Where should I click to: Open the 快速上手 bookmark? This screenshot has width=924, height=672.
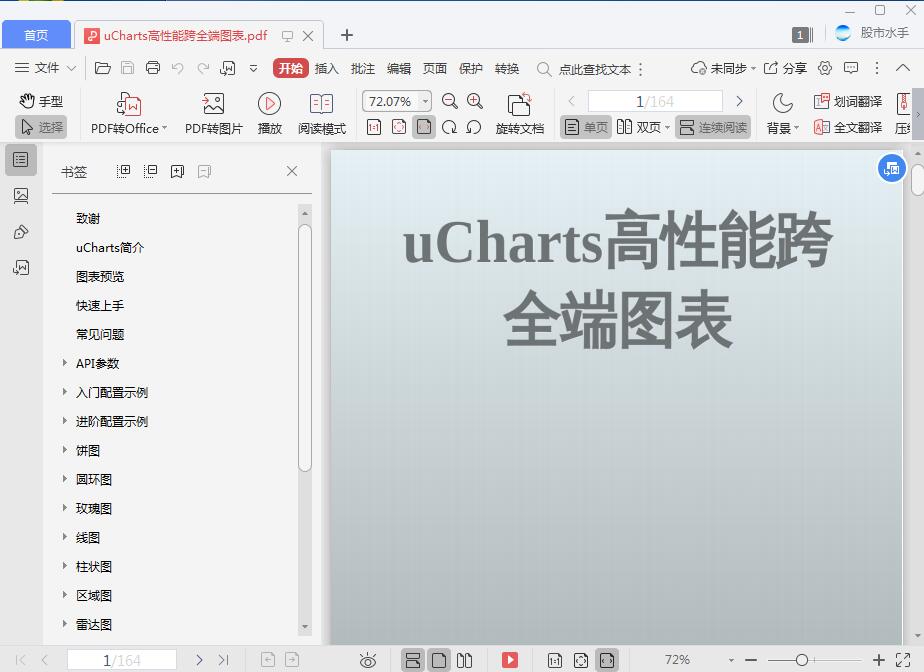100,305
